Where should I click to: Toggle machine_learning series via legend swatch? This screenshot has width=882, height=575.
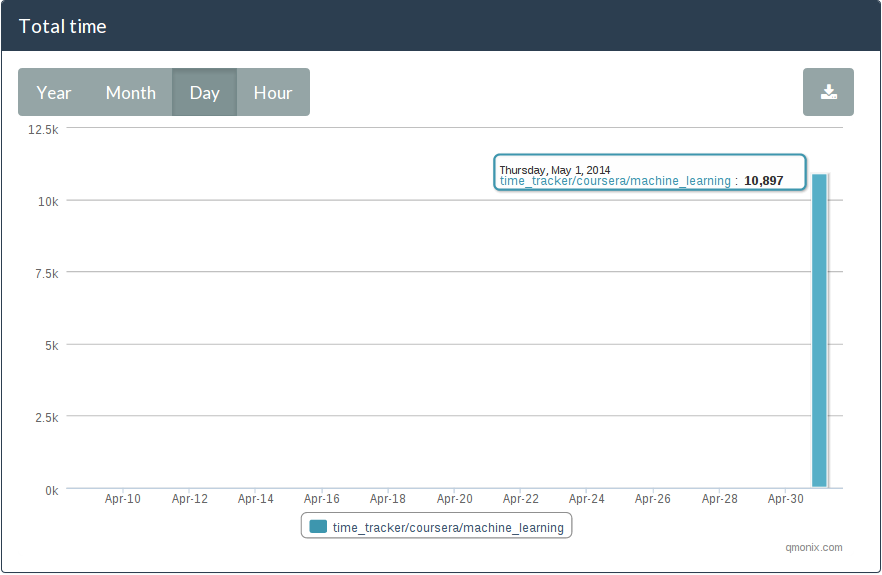(318, 527)
